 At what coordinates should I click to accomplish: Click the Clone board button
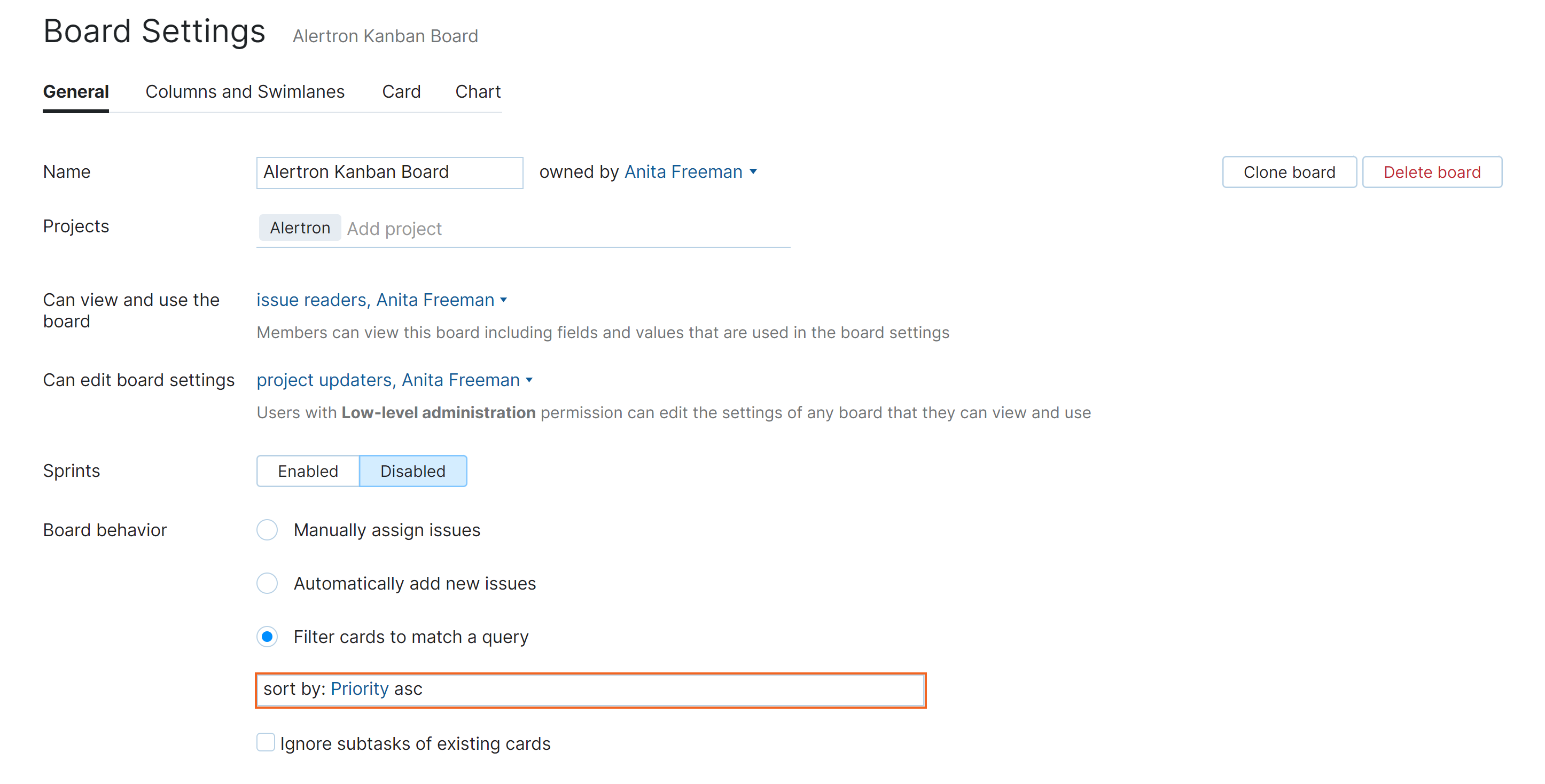coord(1289,173)
